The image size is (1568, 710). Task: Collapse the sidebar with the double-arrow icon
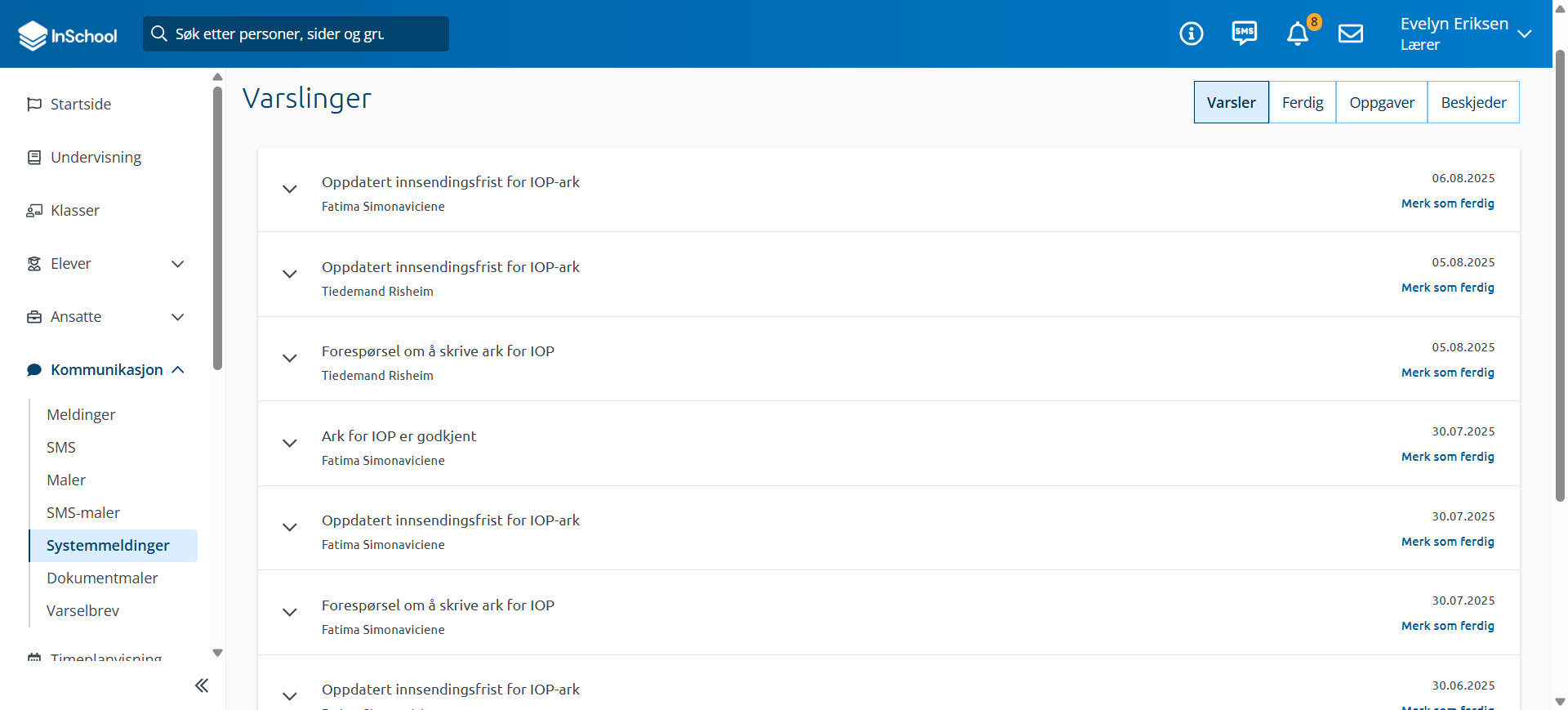(x=202, y=685)
